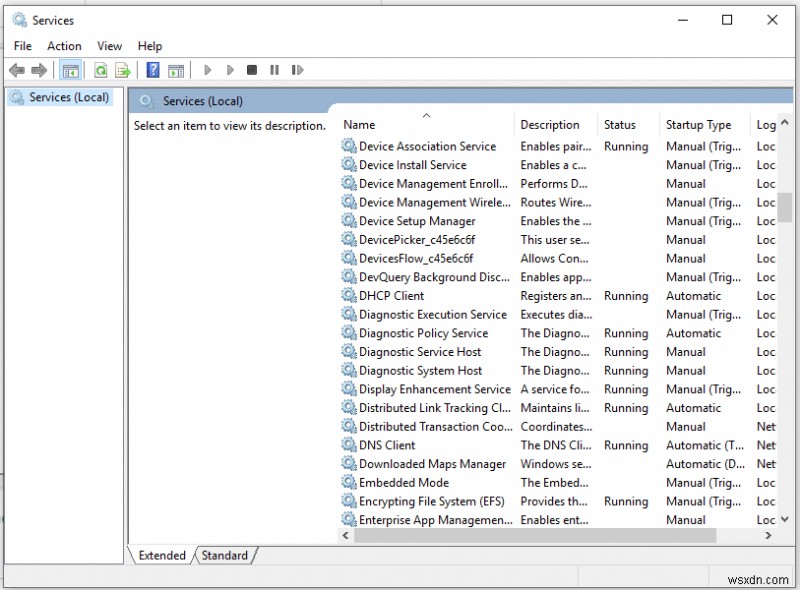Image resolution: width=800 pixels, height=590 pixels.
Task: Open the Action menu
Action: (64, 46)
